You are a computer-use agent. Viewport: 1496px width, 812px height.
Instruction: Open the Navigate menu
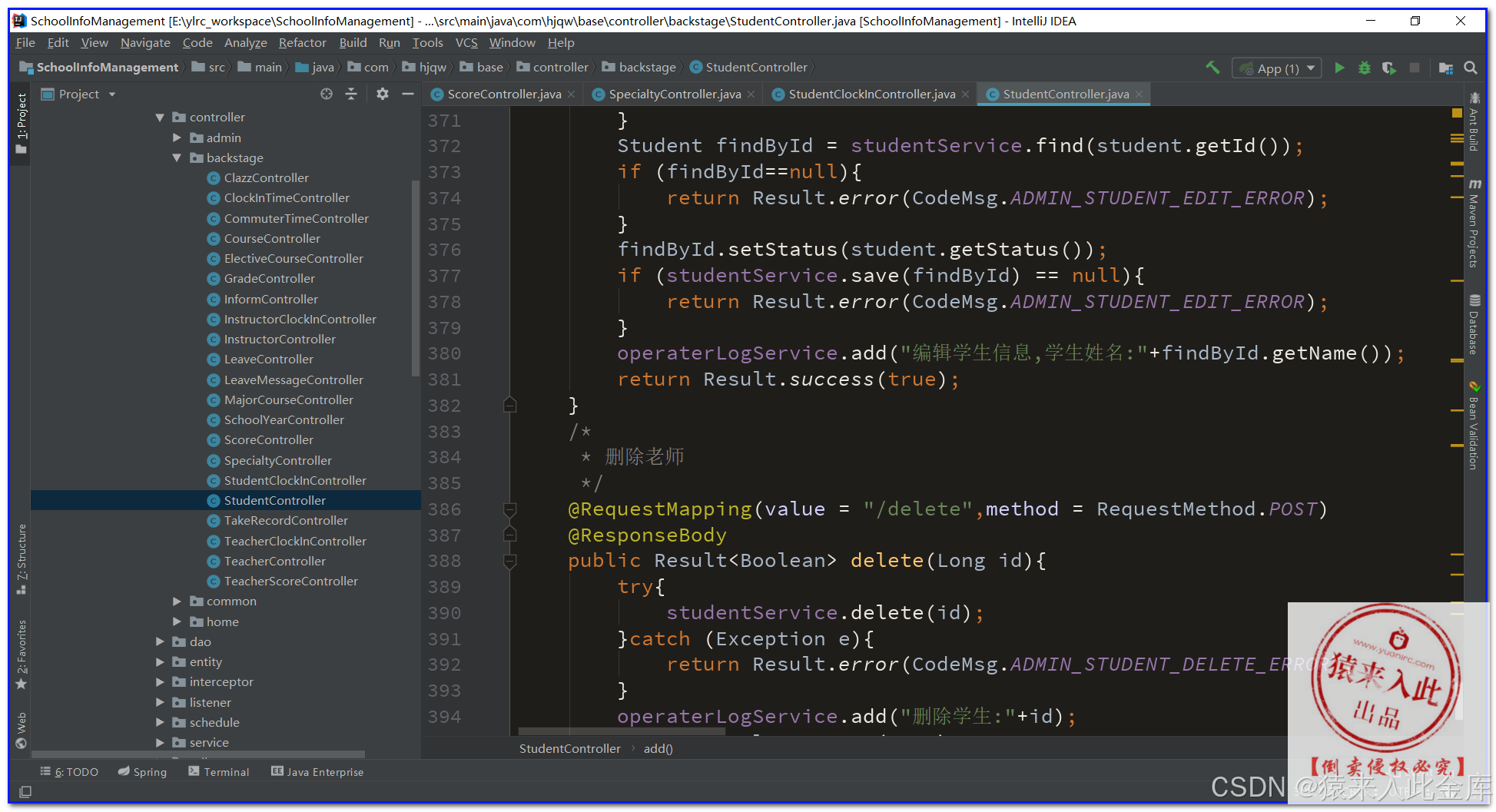click(x=145, y=43)
